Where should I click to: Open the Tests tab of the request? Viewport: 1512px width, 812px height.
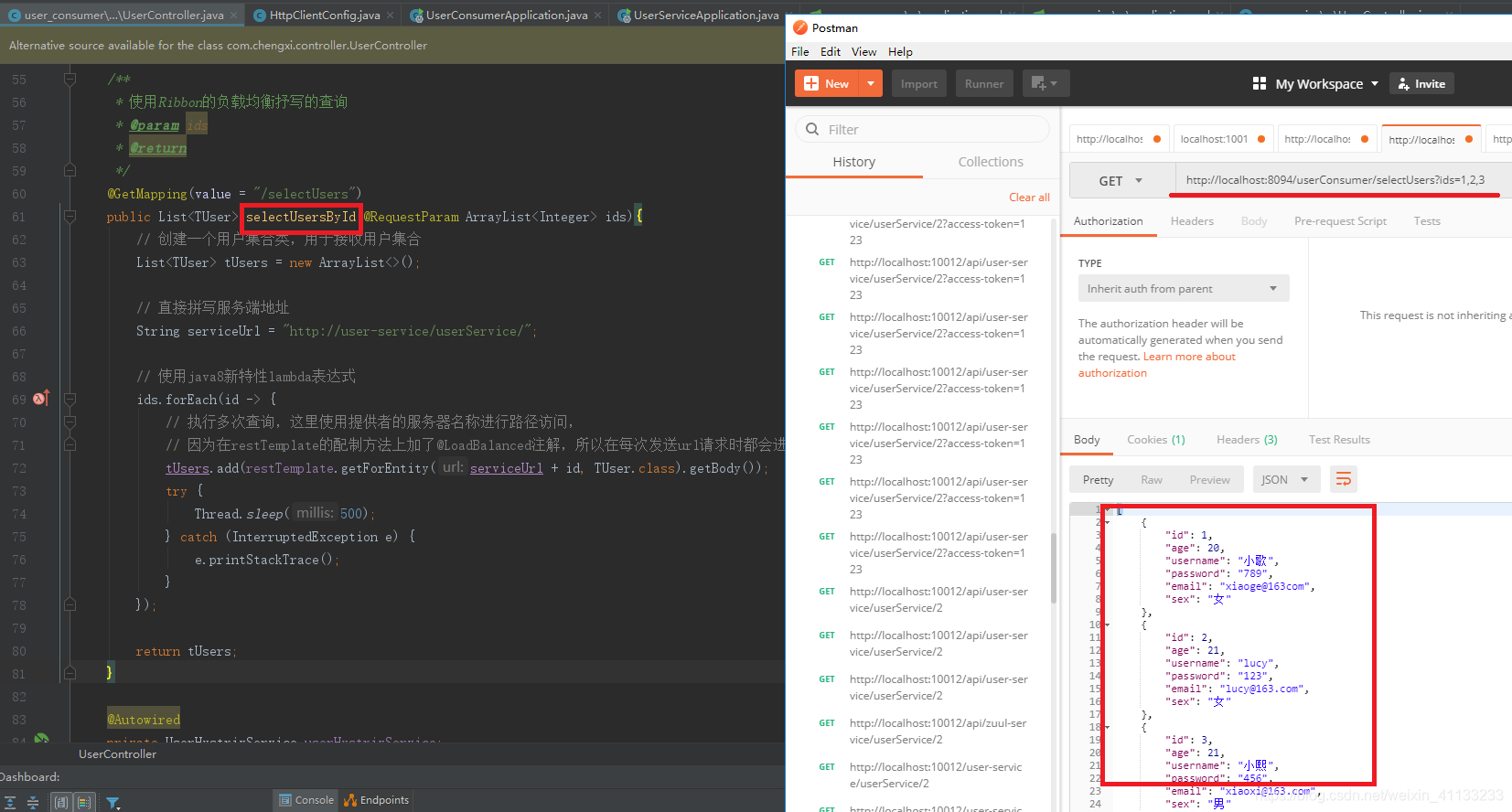(x=1426, y=221)
